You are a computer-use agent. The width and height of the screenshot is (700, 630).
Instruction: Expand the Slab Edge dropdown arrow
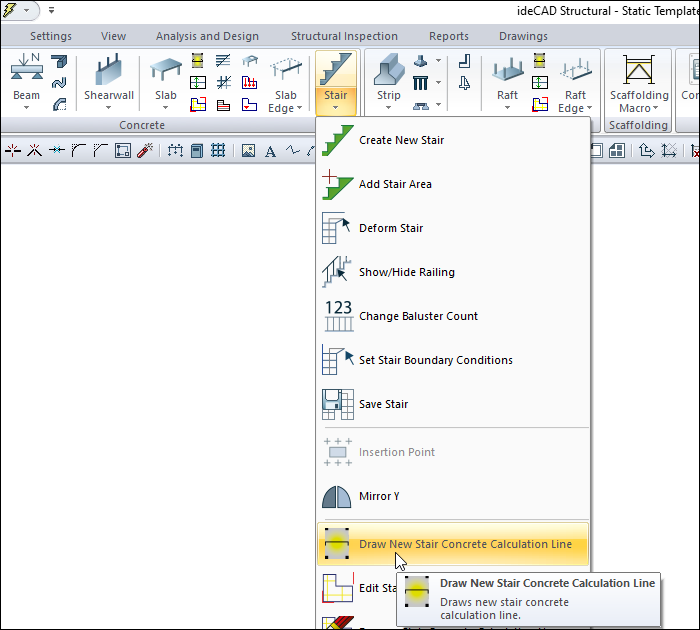(300, 108)
